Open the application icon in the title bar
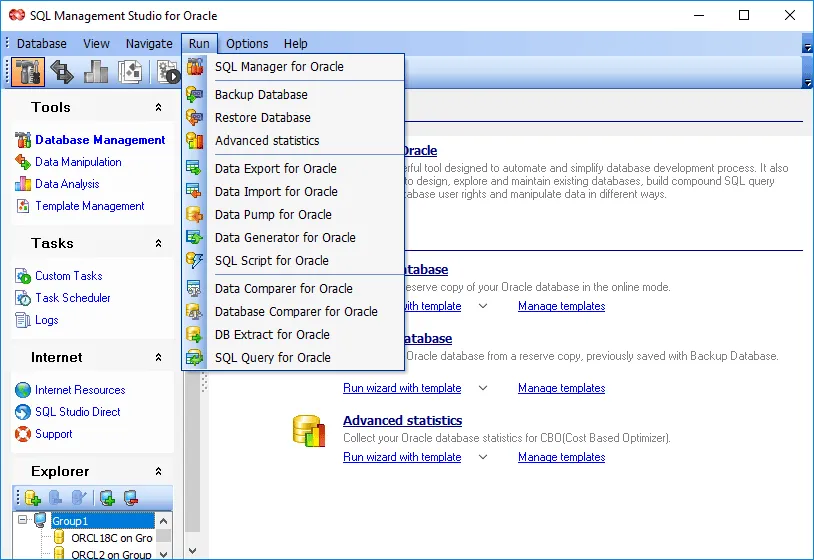814x560 pixels. [x=17, y=15]
